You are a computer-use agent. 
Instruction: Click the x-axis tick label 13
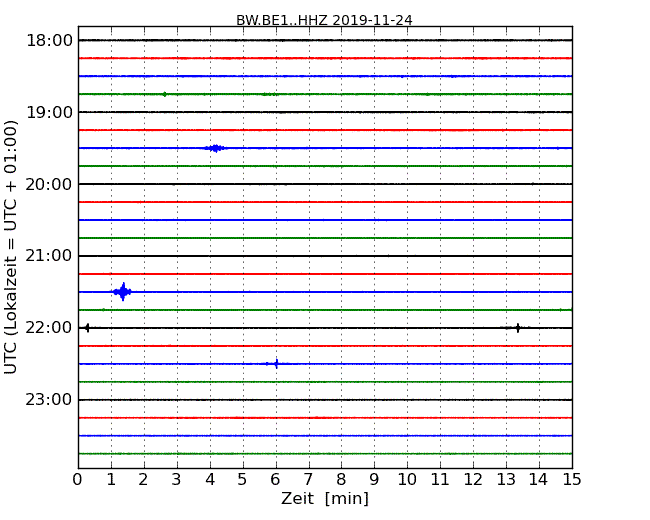[x=506, y=480]
